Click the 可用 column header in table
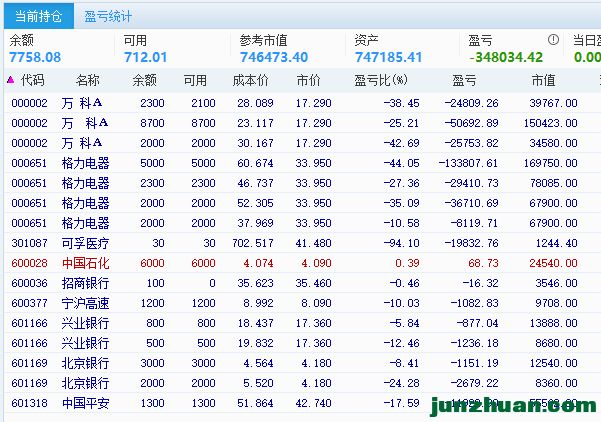Screen dimensions: 601x422 click(195, 80)
